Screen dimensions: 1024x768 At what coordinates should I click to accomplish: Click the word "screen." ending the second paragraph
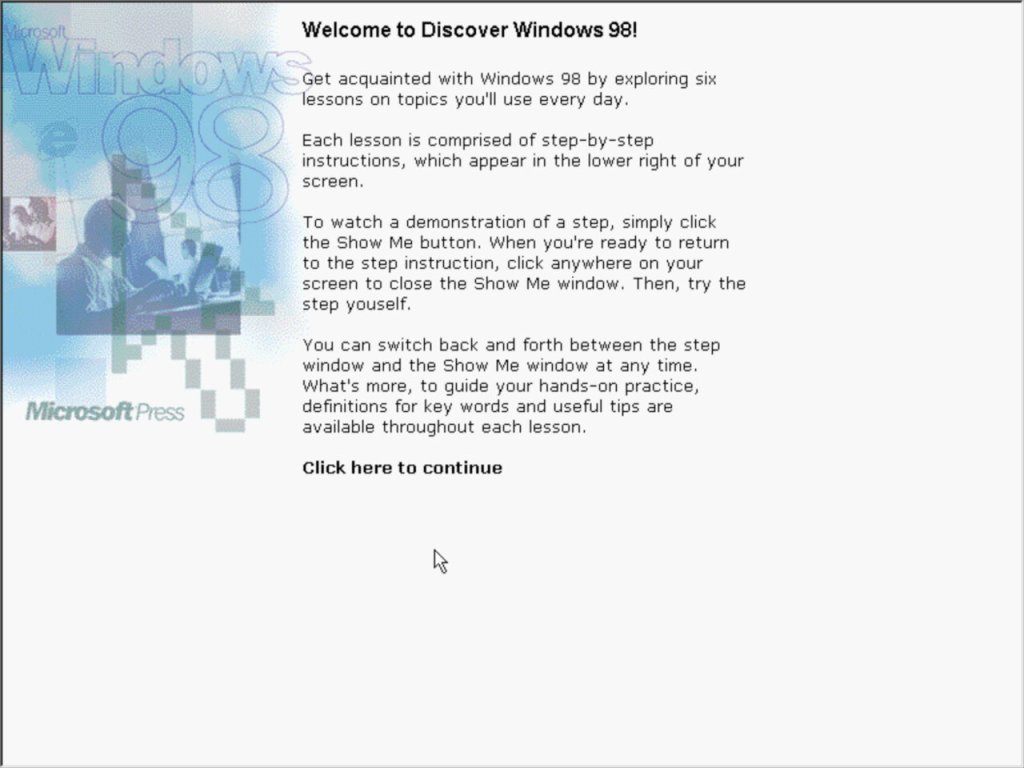point(332,182)
